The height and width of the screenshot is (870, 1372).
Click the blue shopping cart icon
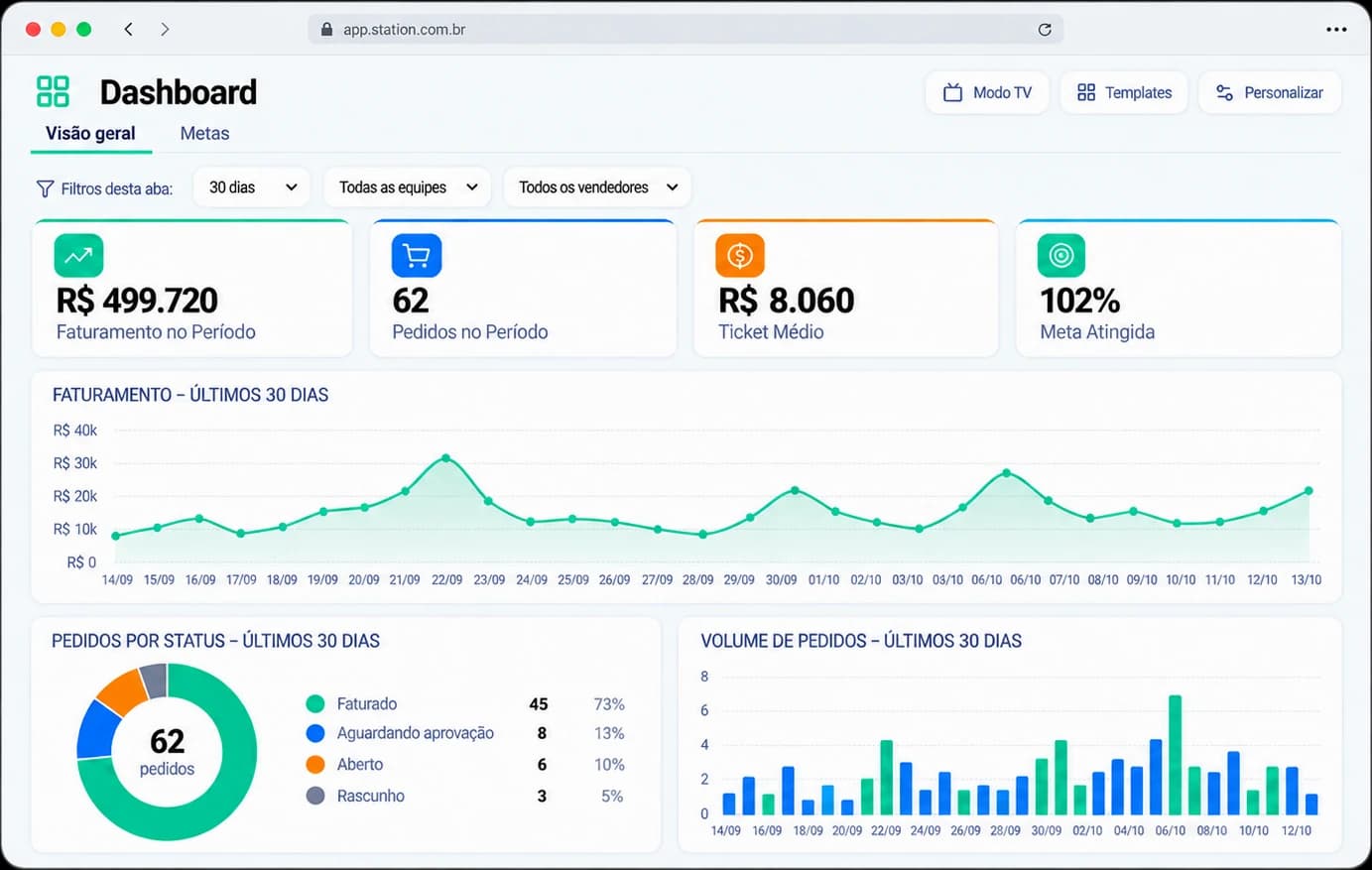click(417, 256)
